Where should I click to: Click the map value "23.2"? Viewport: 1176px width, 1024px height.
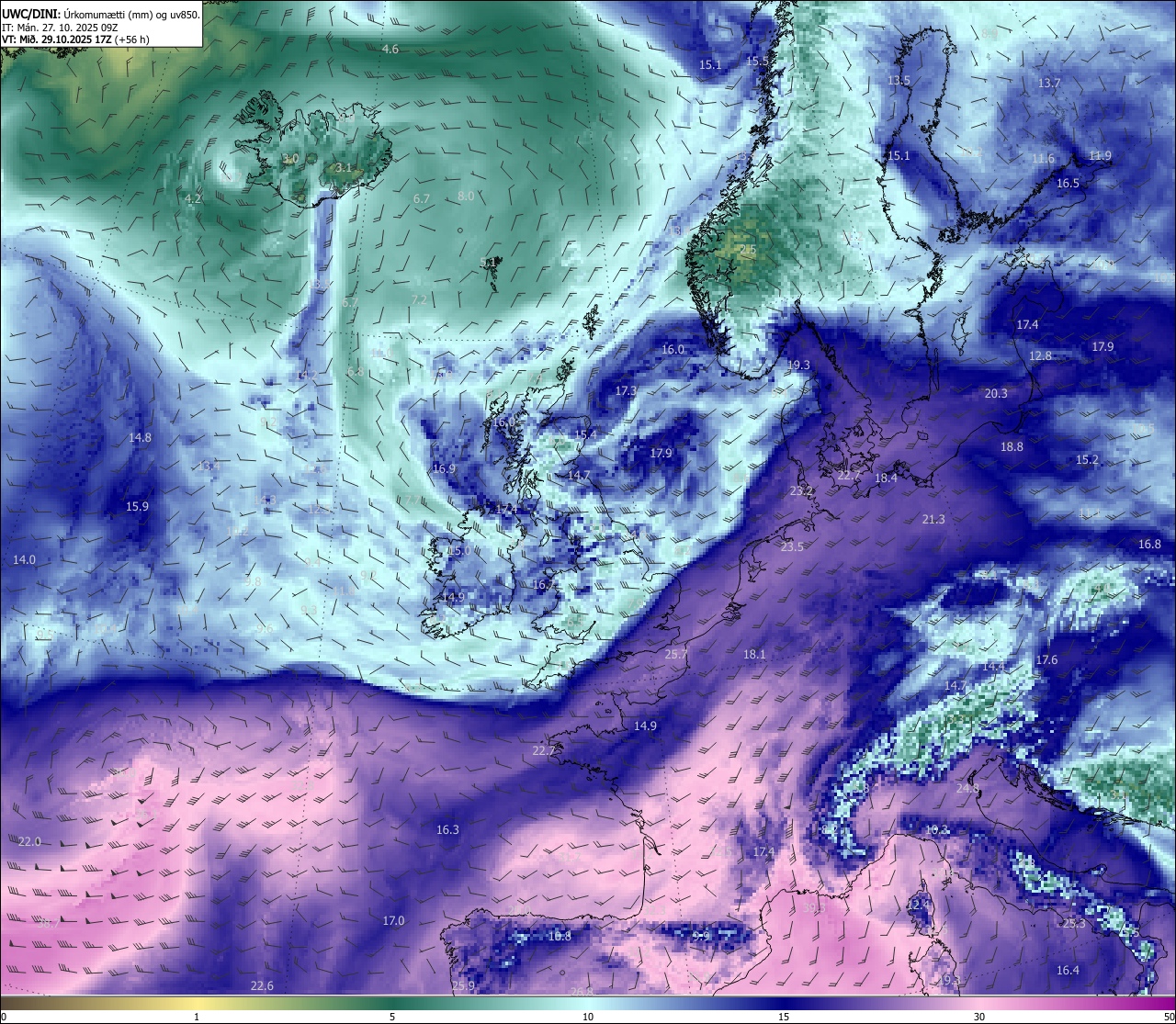coord(801,491)
